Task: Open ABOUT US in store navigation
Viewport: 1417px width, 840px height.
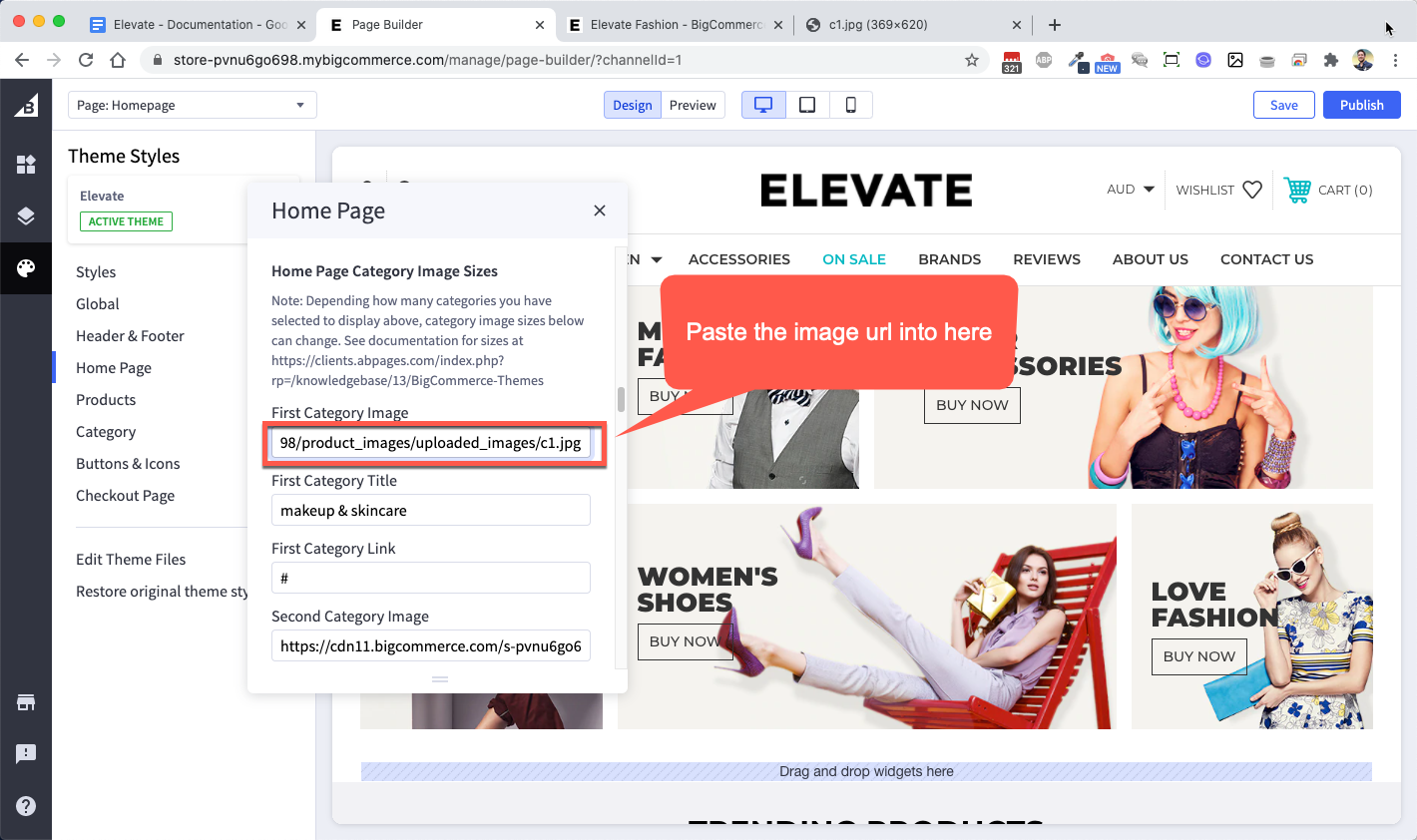Action: 1151,259
